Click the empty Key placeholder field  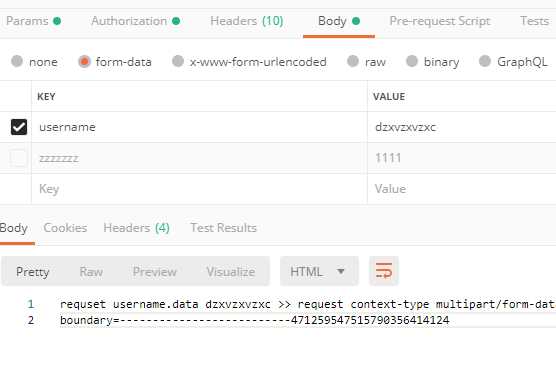[199, 189]
